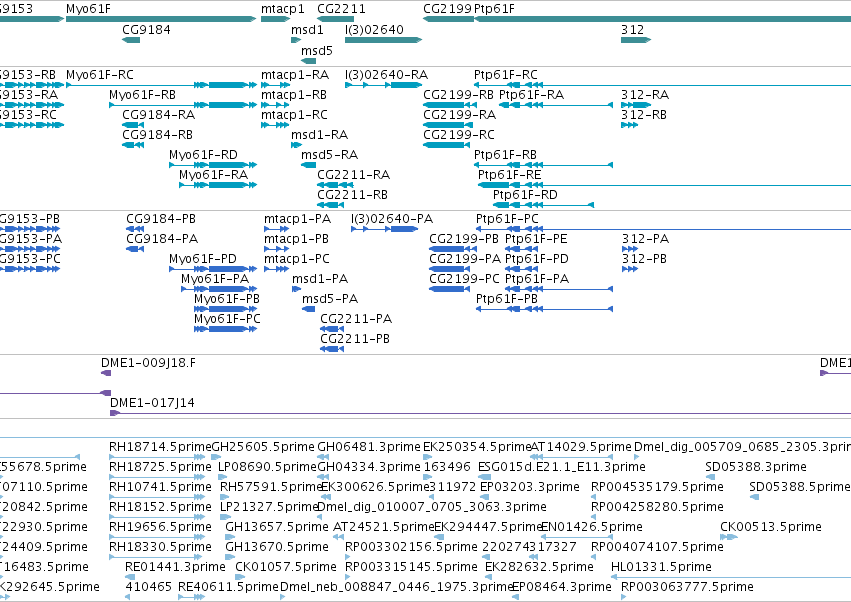This screenshot has height=602, width=851.
Task: Click the Myo61F-PD protein label
Action: [x=203, y=259]
